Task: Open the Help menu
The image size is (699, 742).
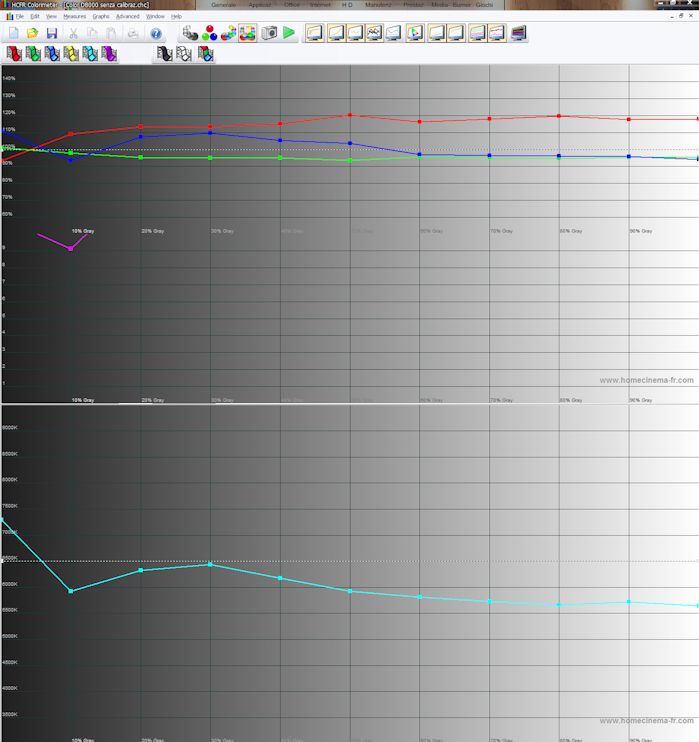Action: pyautogui.click(x=177, y=16)
